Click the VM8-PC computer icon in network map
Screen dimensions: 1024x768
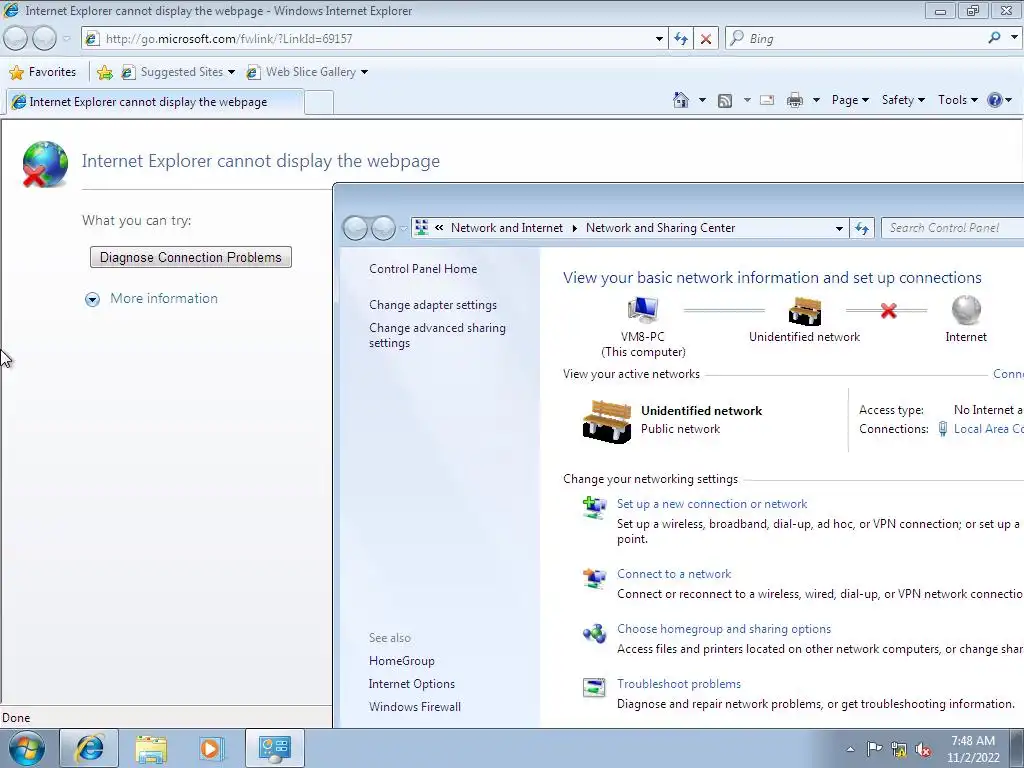pyautogui.click(x=643, y=310)
